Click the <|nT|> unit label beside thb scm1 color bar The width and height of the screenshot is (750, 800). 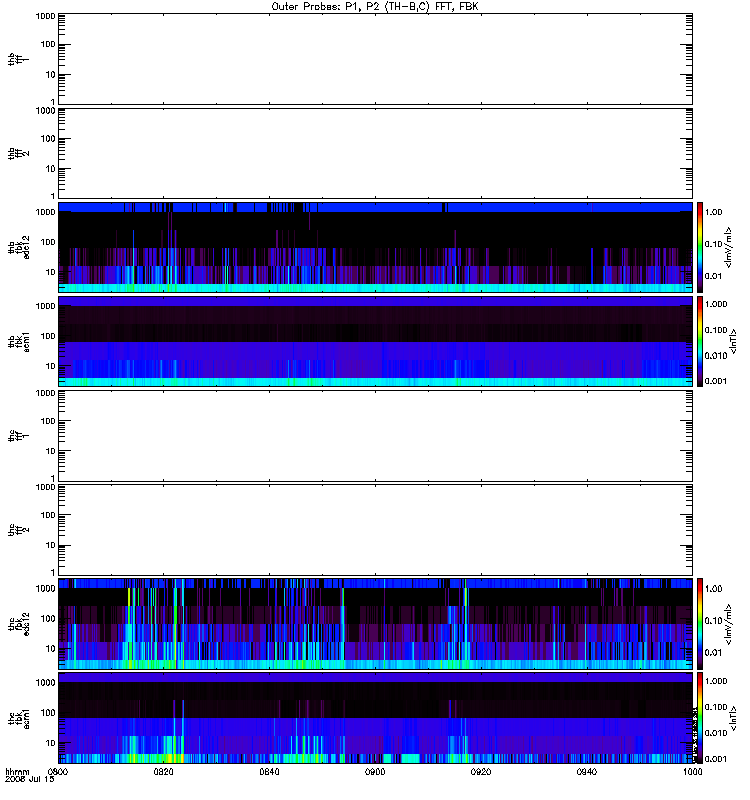(733, 341)
